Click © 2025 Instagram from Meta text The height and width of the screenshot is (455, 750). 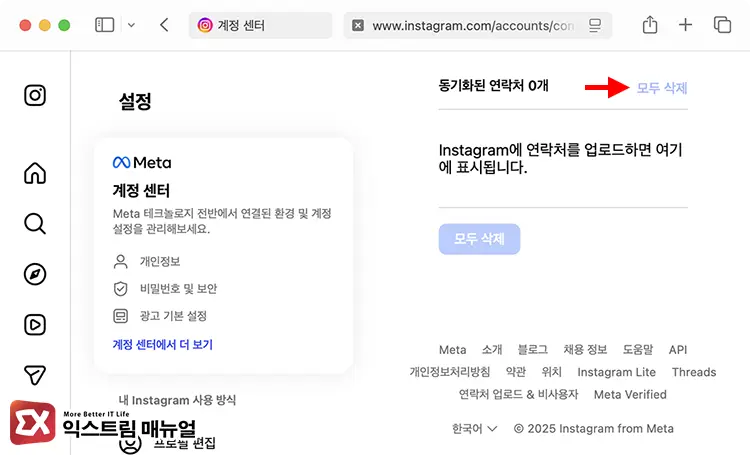pyautogui.click(x=593, y=429)
